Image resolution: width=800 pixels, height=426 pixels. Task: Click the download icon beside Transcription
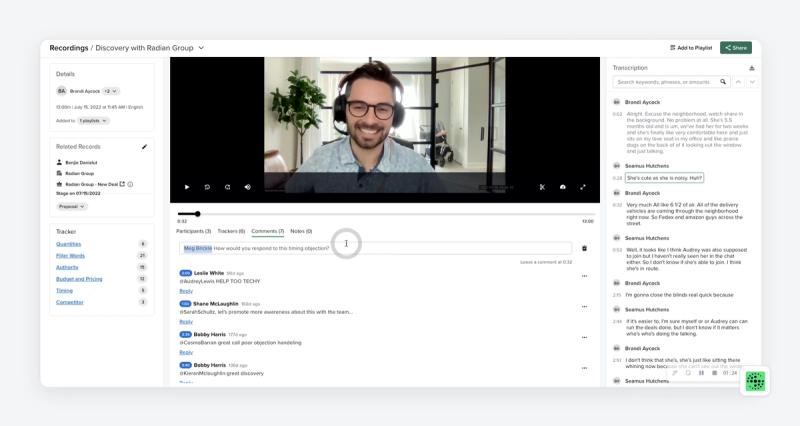tap(752, 68)
